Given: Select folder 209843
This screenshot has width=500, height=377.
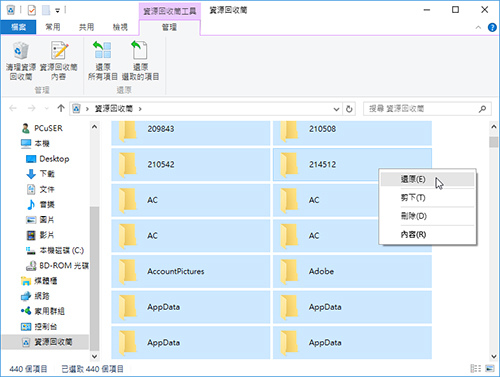Looking at the screenshot, I should point(191,133).
